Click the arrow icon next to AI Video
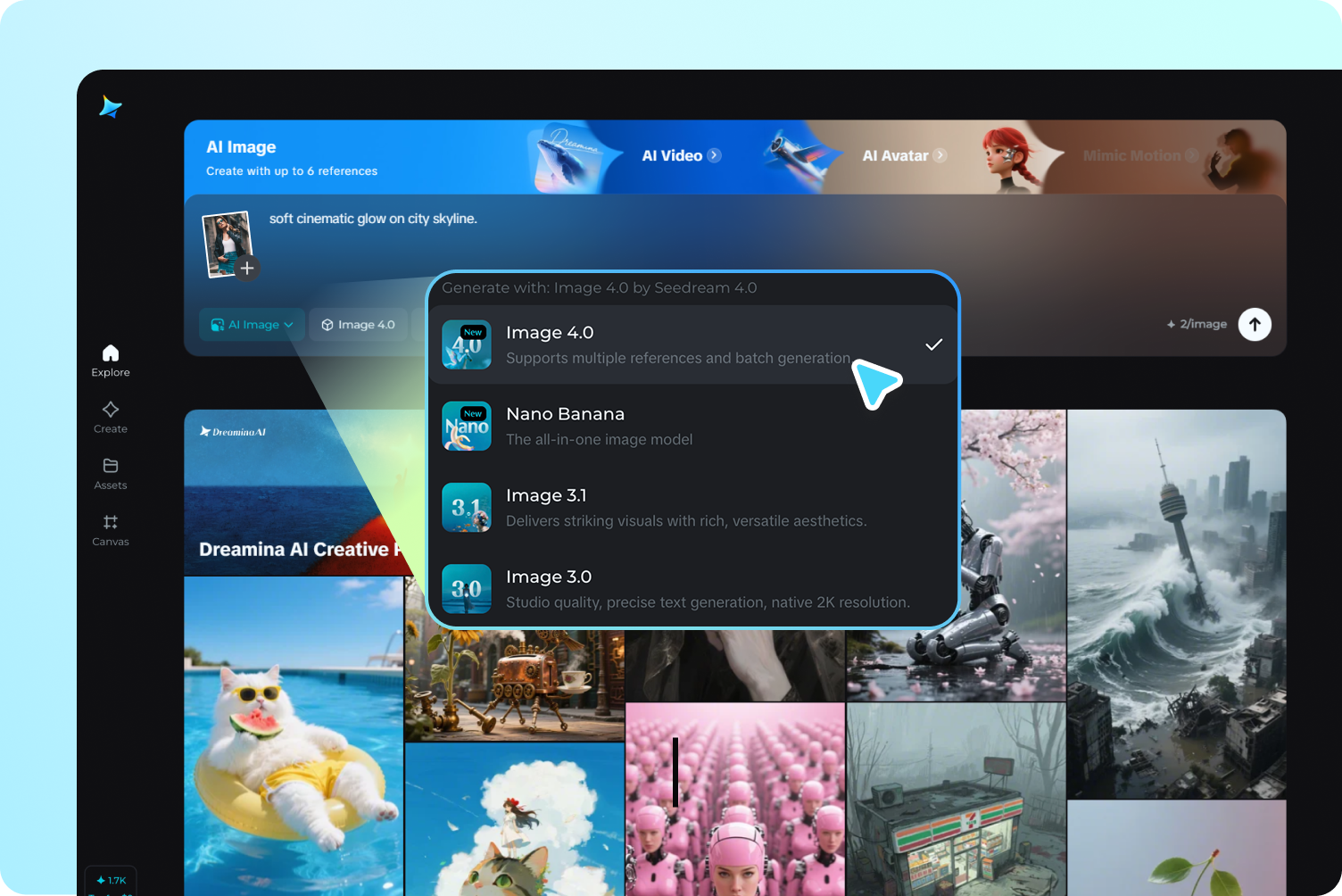 [x=715, y=155]
